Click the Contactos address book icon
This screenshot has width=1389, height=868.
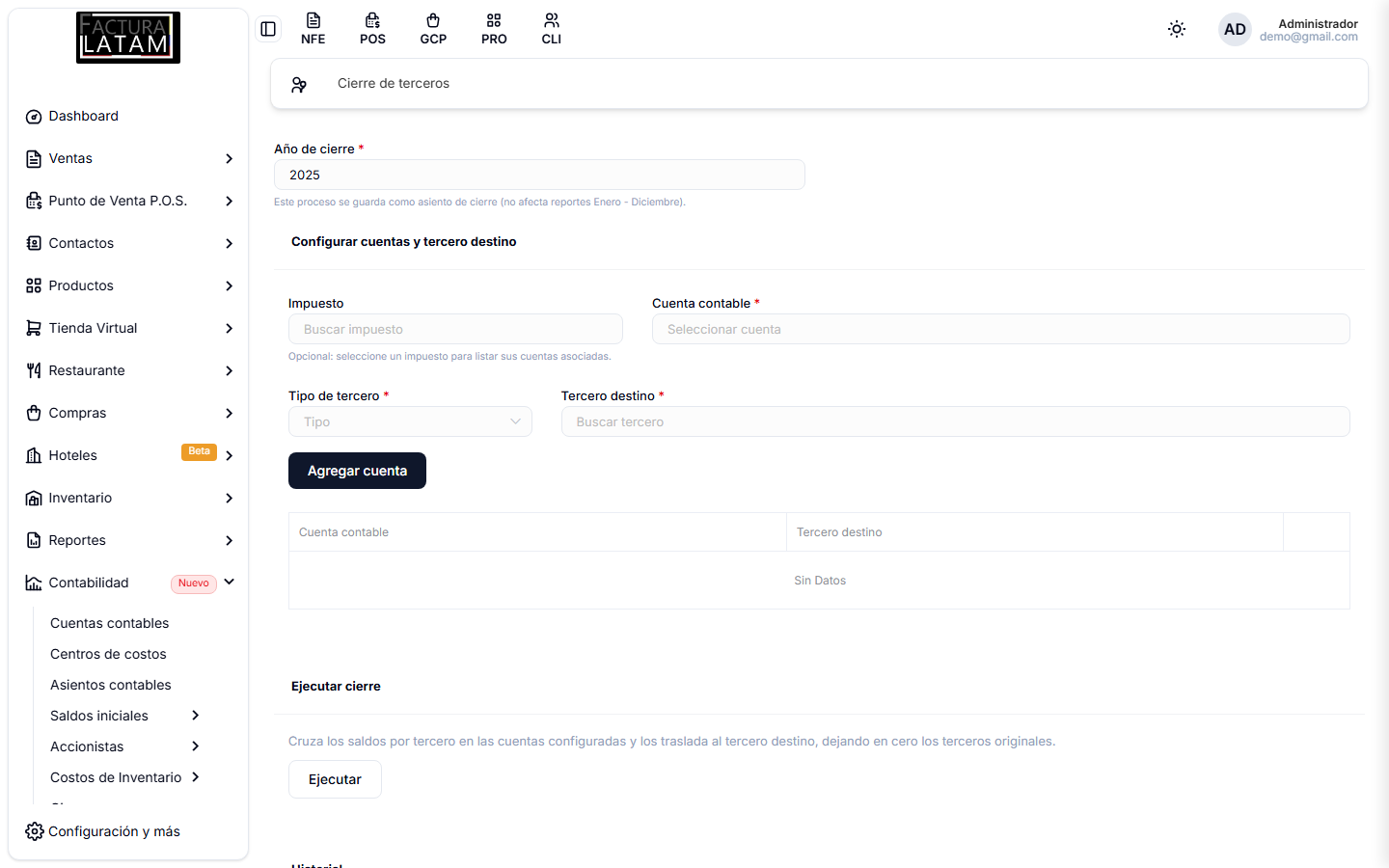point(34,244)
